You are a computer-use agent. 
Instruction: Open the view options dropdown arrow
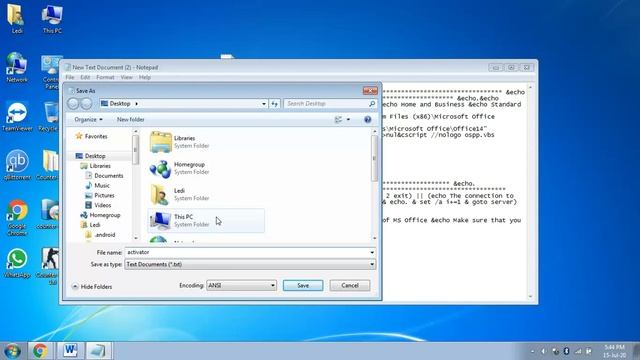[x=348, y=120]
